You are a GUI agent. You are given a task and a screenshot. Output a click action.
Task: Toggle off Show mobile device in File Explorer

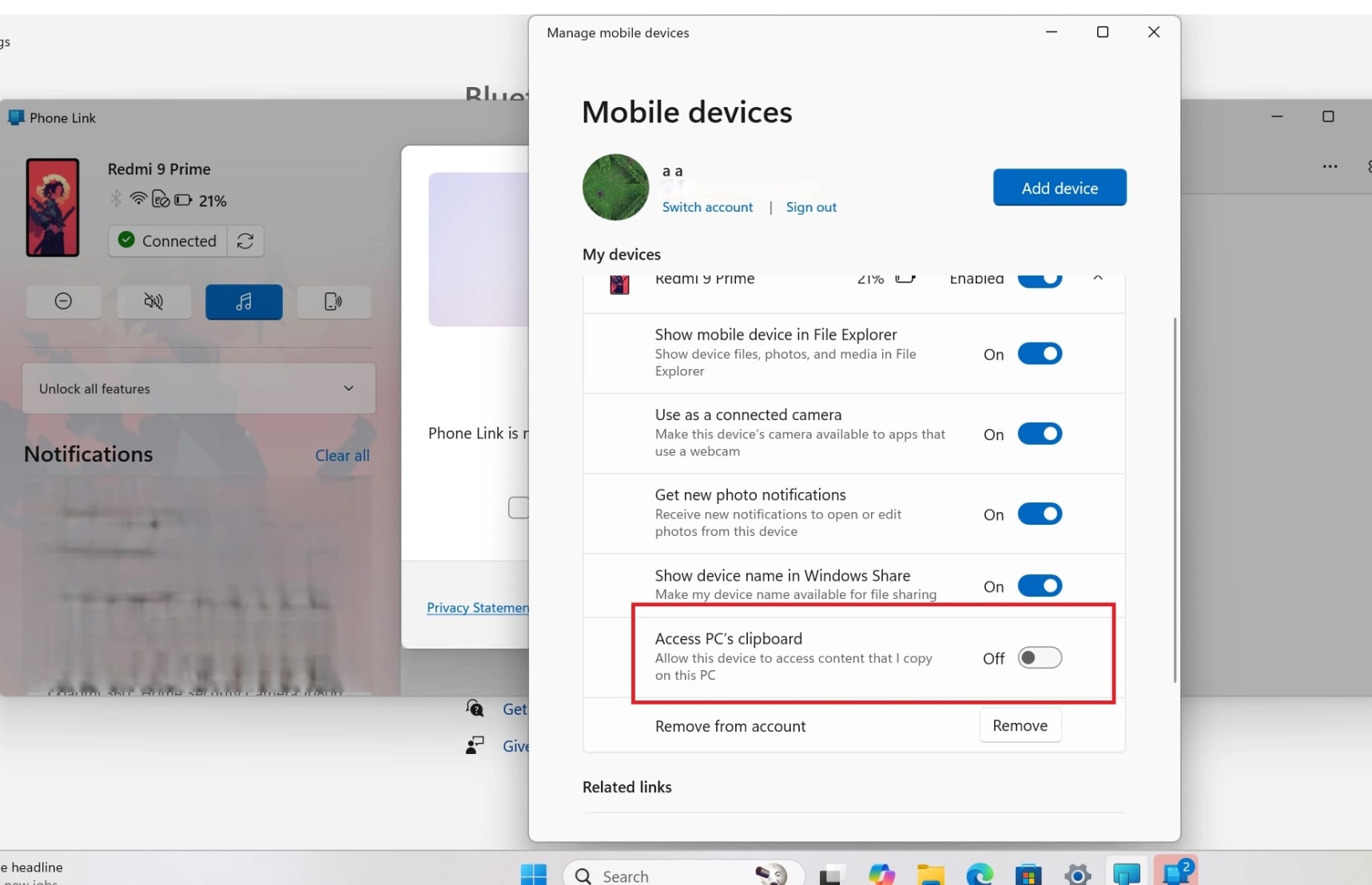point(1039,354)
